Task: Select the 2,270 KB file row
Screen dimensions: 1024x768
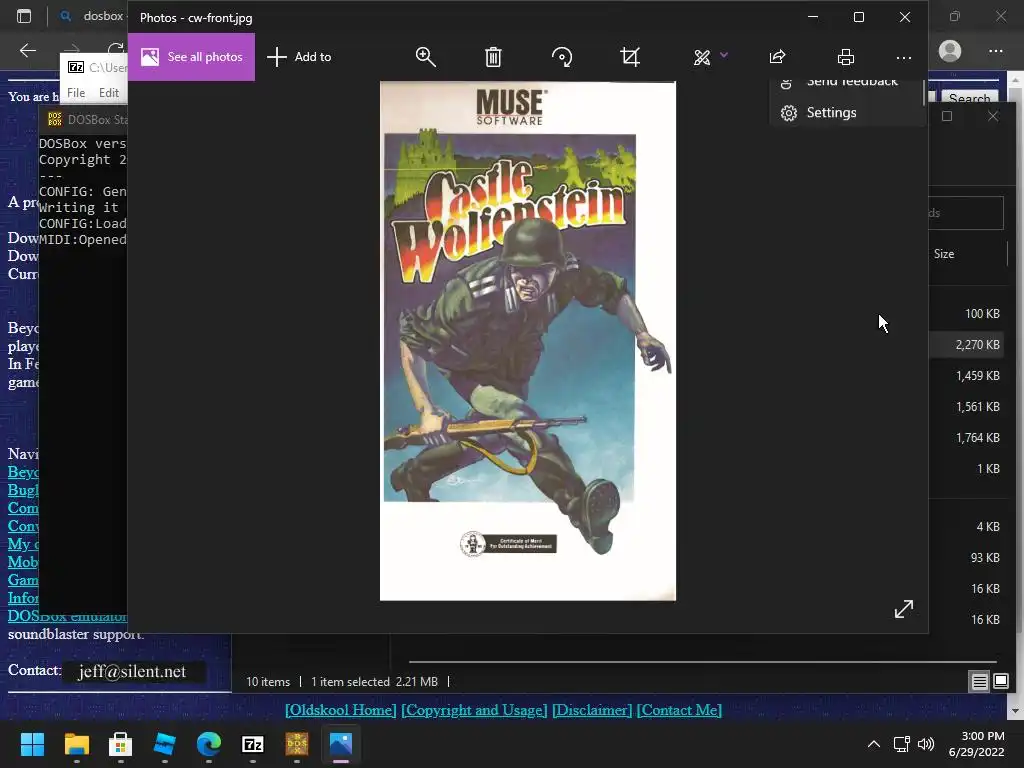Action: (967, 345)
